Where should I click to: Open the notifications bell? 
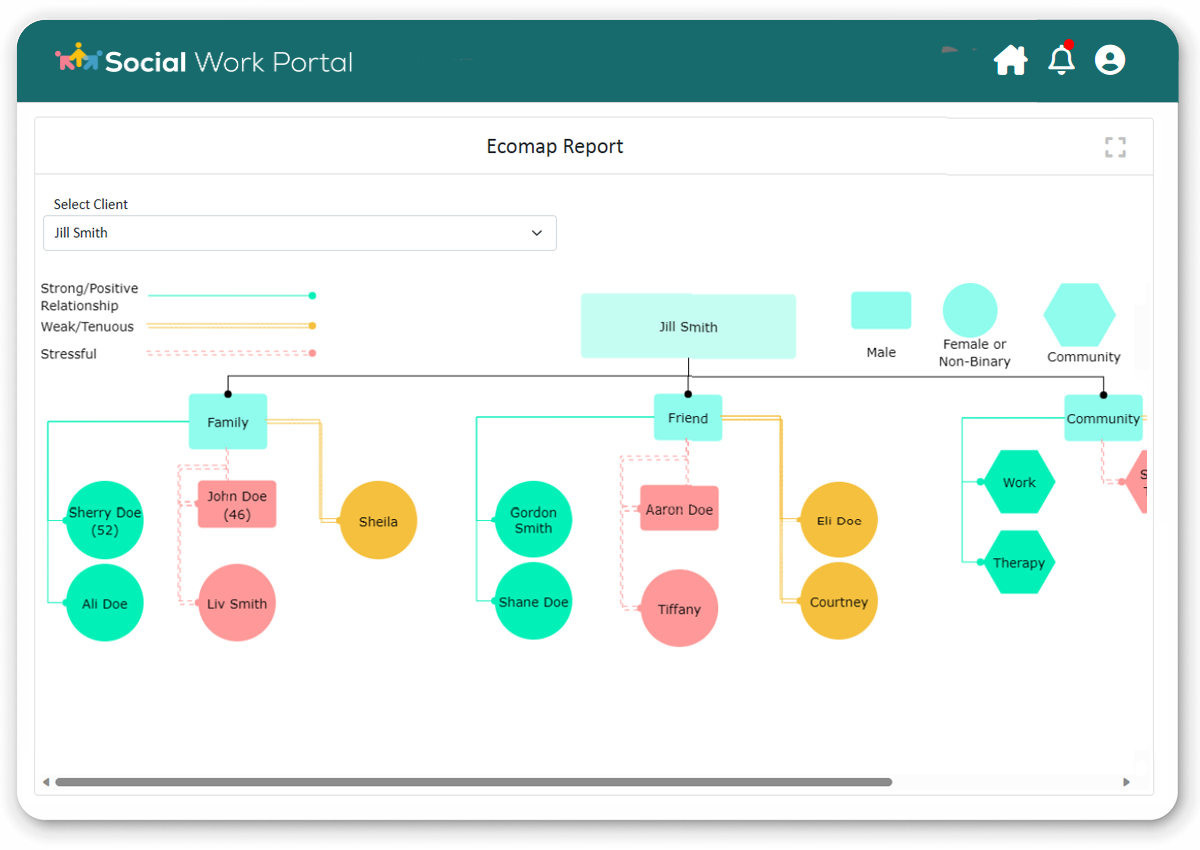(x=1061, y=61)
